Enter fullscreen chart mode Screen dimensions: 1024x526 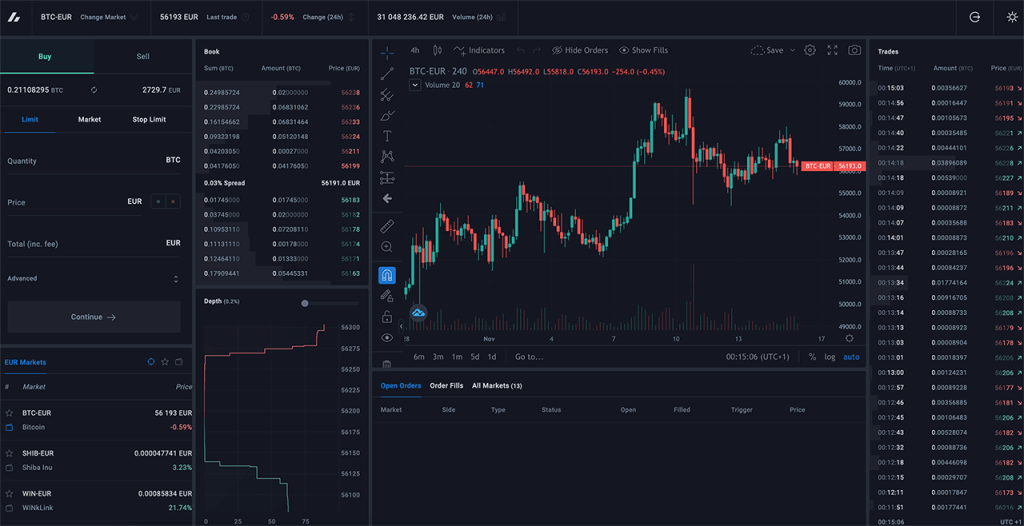coord(832,50)
